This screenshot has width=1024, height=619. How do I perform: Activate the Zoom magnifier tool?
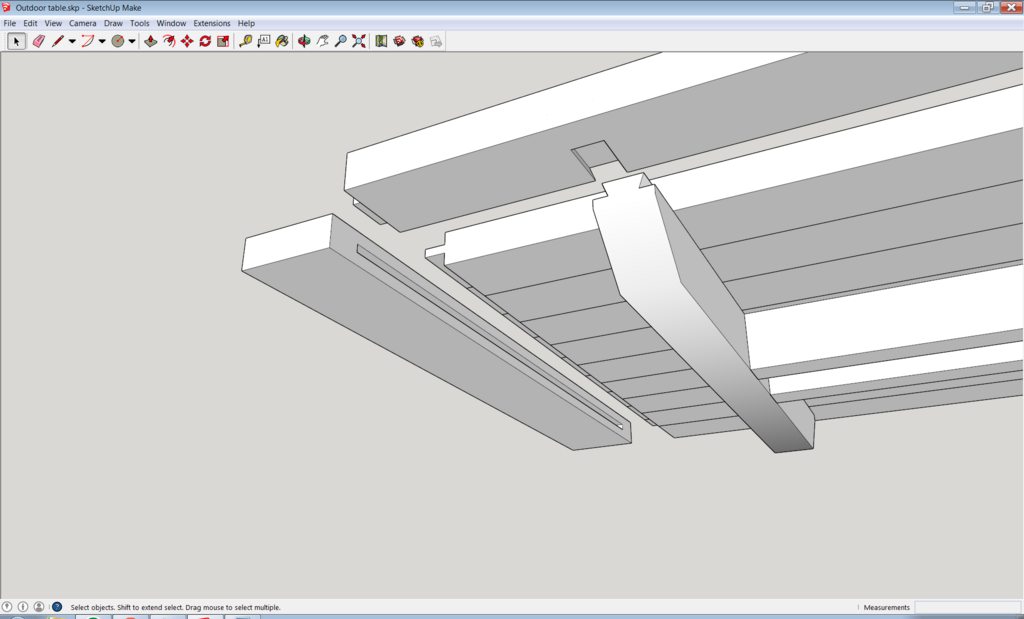[341, 41]
